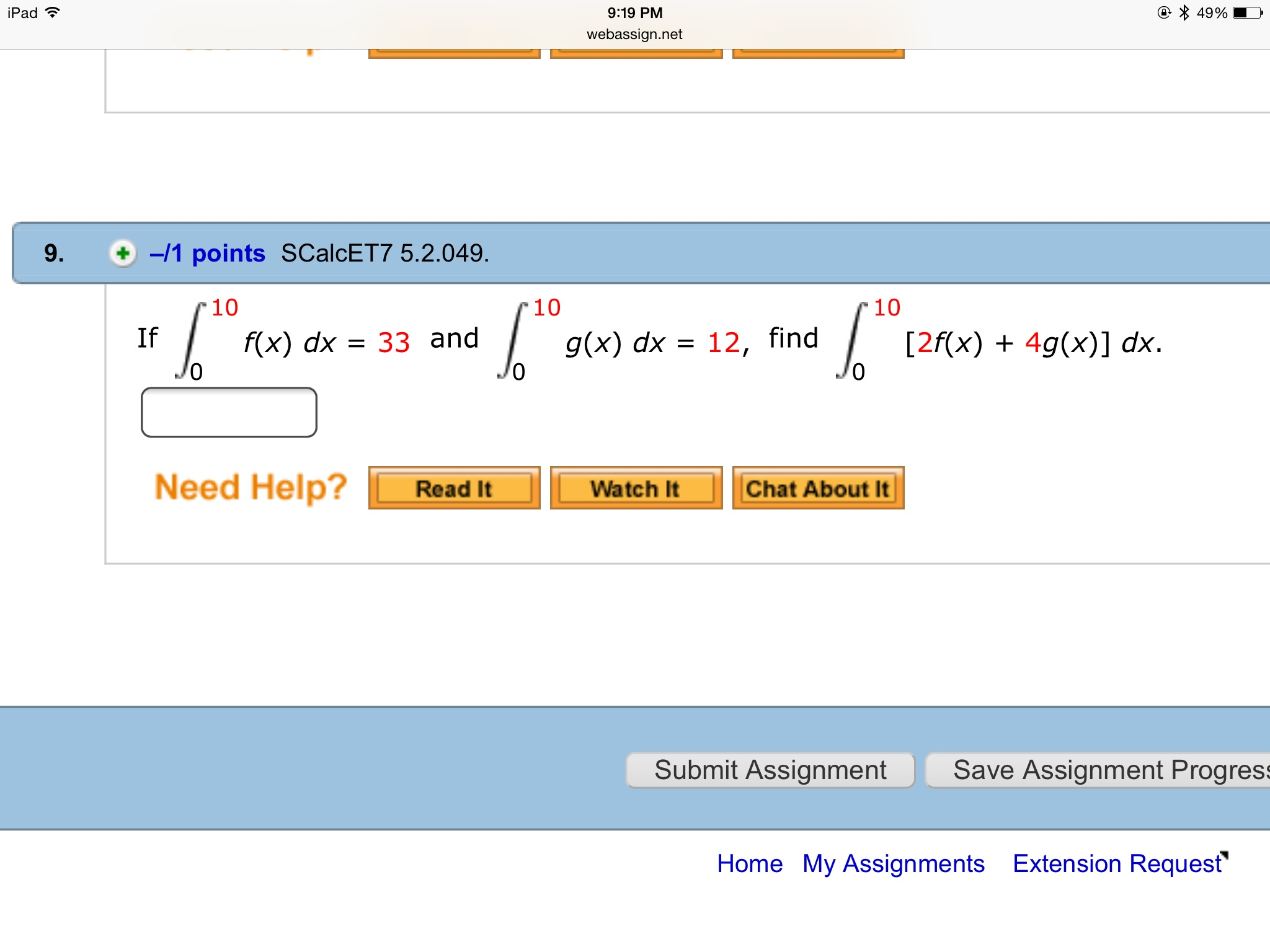
Task: Click the SCalcET7 5.2.049. question label
Action: [385, 253]
